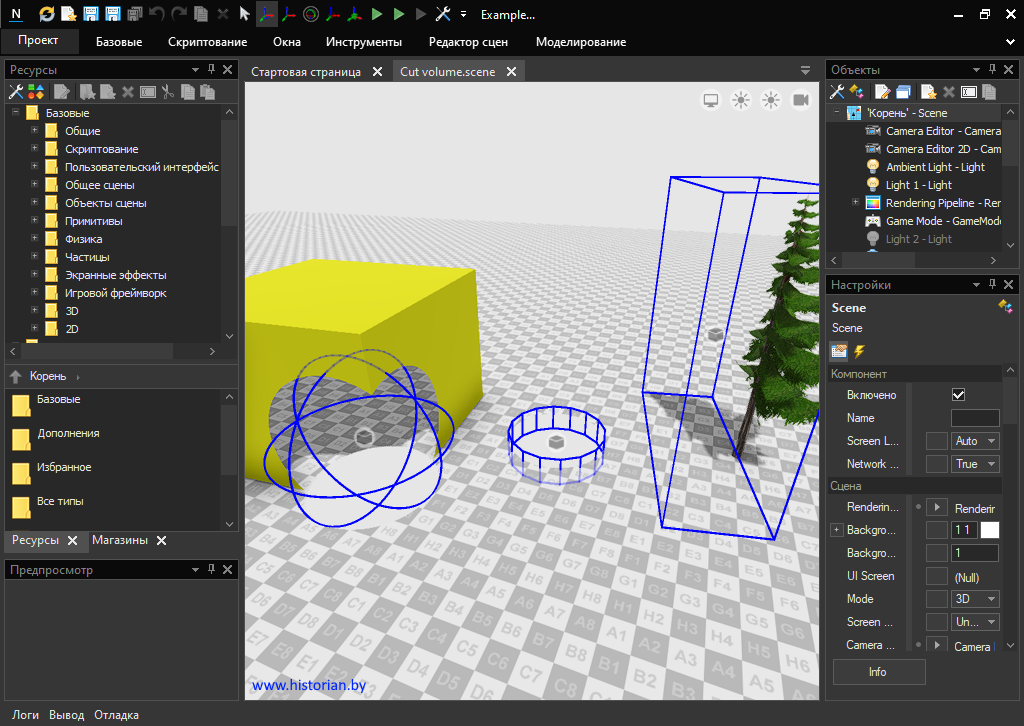Screen dimensions: 1024x726
Task: Open the Network dropdown showing True
Action: [x=975, y=464]
